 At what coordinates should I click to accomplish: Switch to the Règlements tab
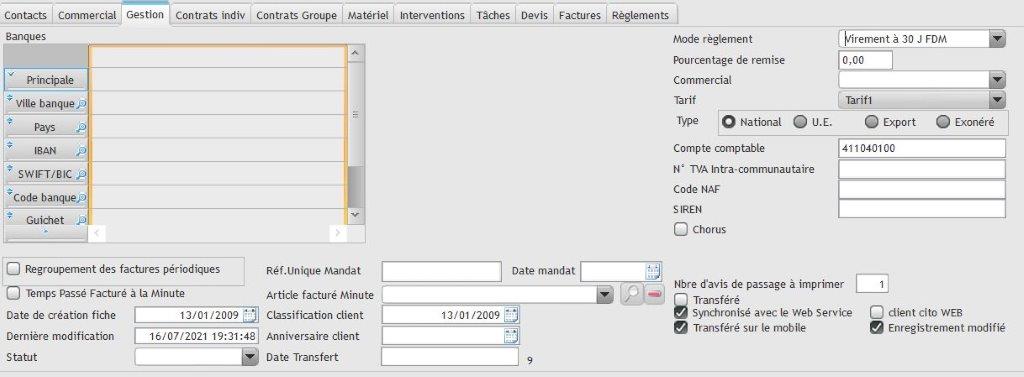[641, 15]
